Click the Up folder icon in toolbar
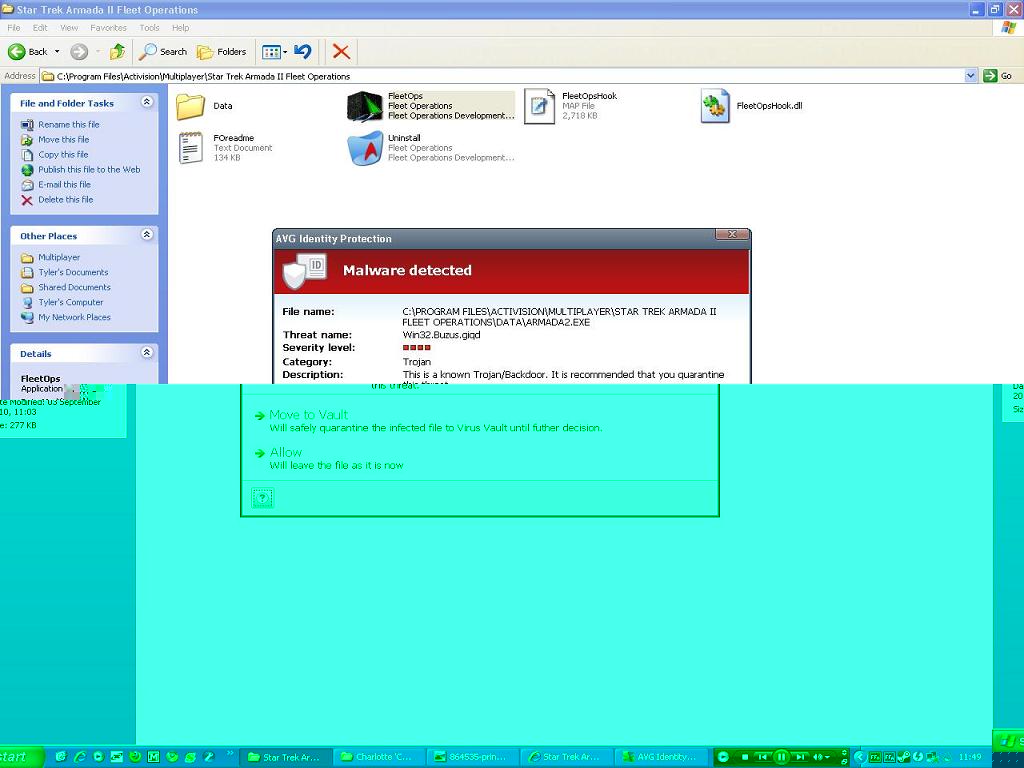Image resolution: width=1024 pixels, height=768 pixels. [117, 52]
